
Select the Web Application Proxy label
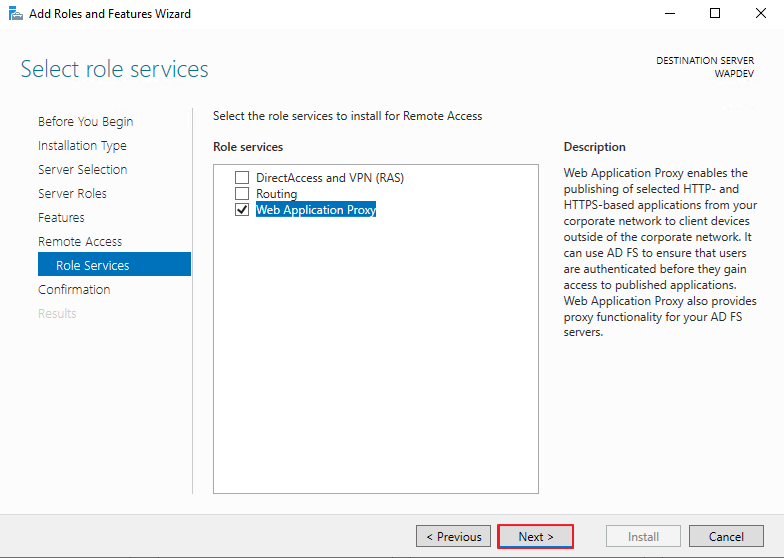click(x=316, y=210)
